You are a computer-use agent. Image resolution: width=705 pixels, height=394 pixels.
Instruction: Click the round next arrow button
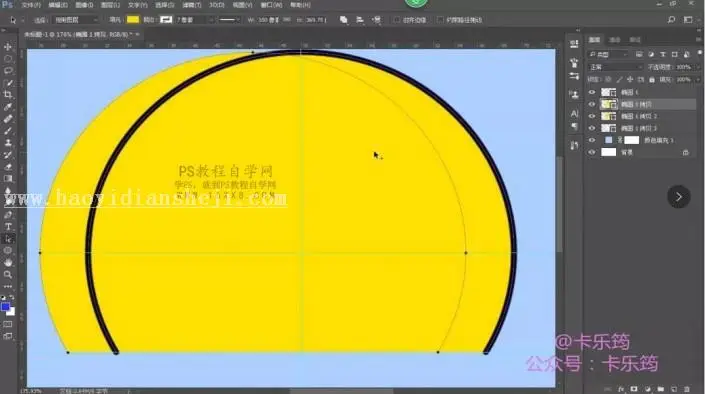click(678, 197)
